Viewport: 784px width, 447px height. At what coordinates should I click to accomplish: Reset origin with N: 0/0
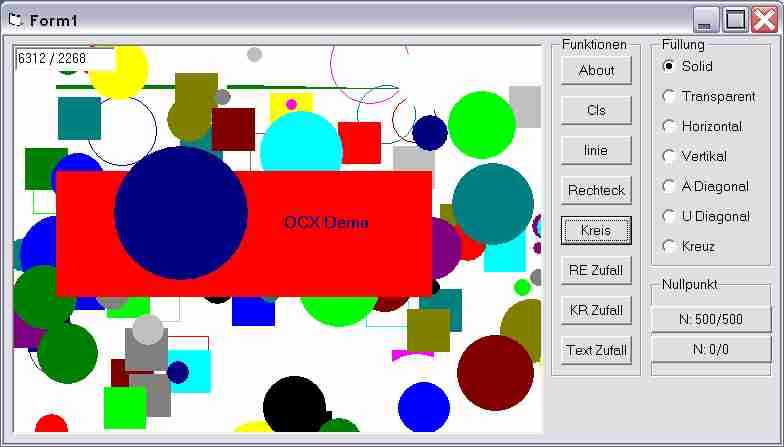(710, 350)
